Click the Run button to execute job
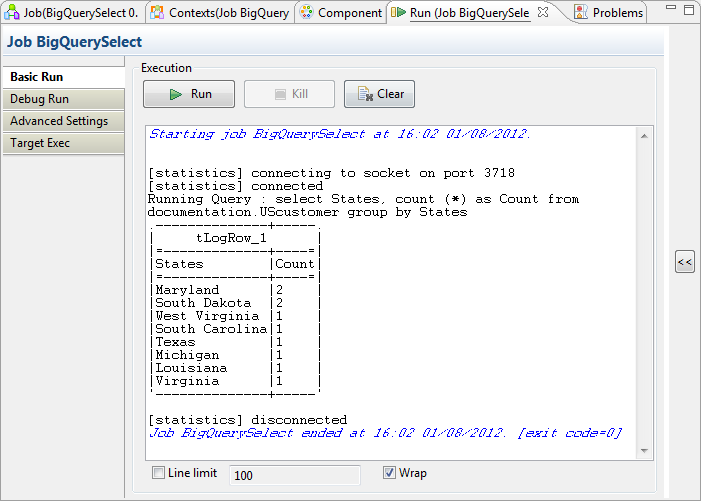 coord(189,94)
